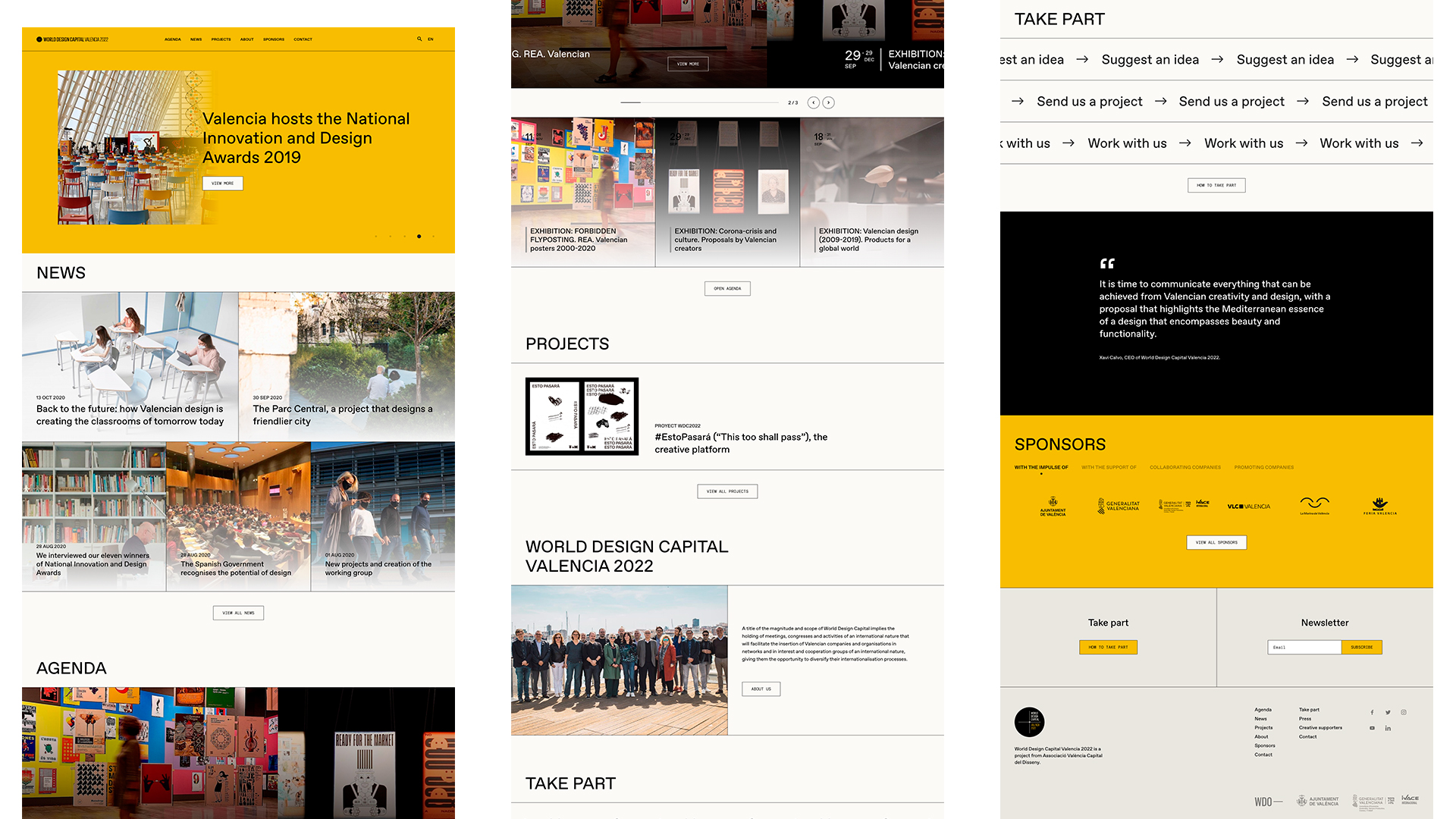Image resolution: width=1456 pixels, height=819 pixels.
Task: Click the VIEW ALL NEWS button
Action: pyautogui.click(x=238, y=613)
